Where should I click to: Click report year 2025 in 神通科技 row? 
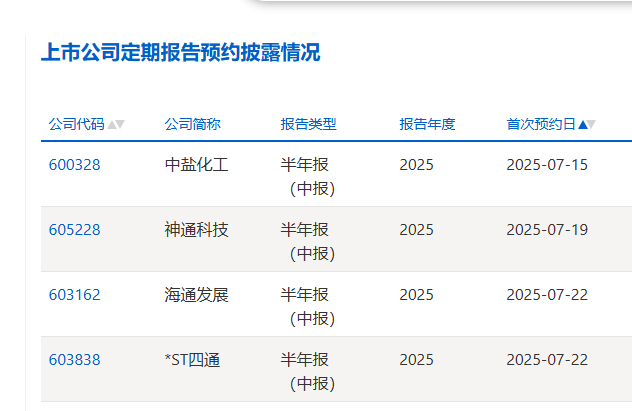pos(416,230)
